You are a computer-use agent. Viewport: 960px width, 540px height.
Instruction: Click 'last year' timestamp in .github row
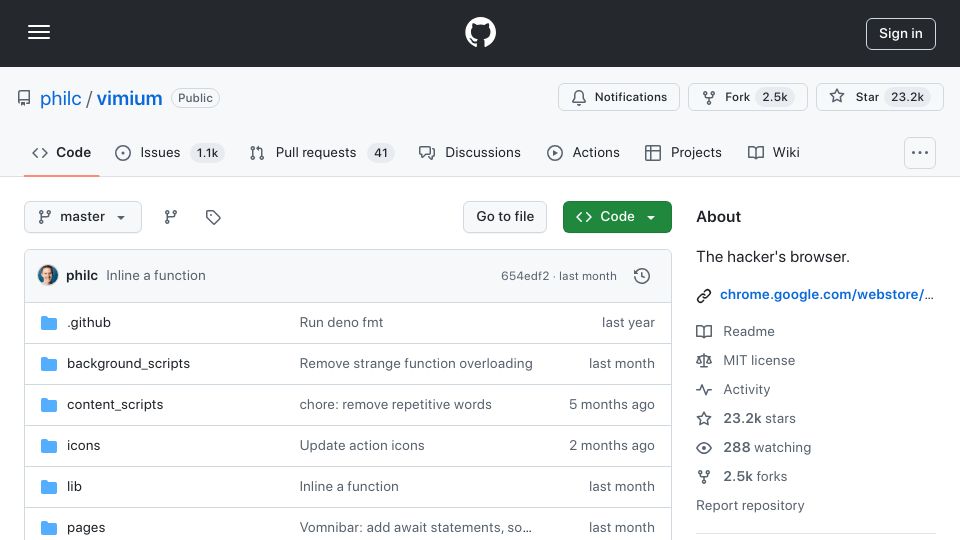coord(628,323)
